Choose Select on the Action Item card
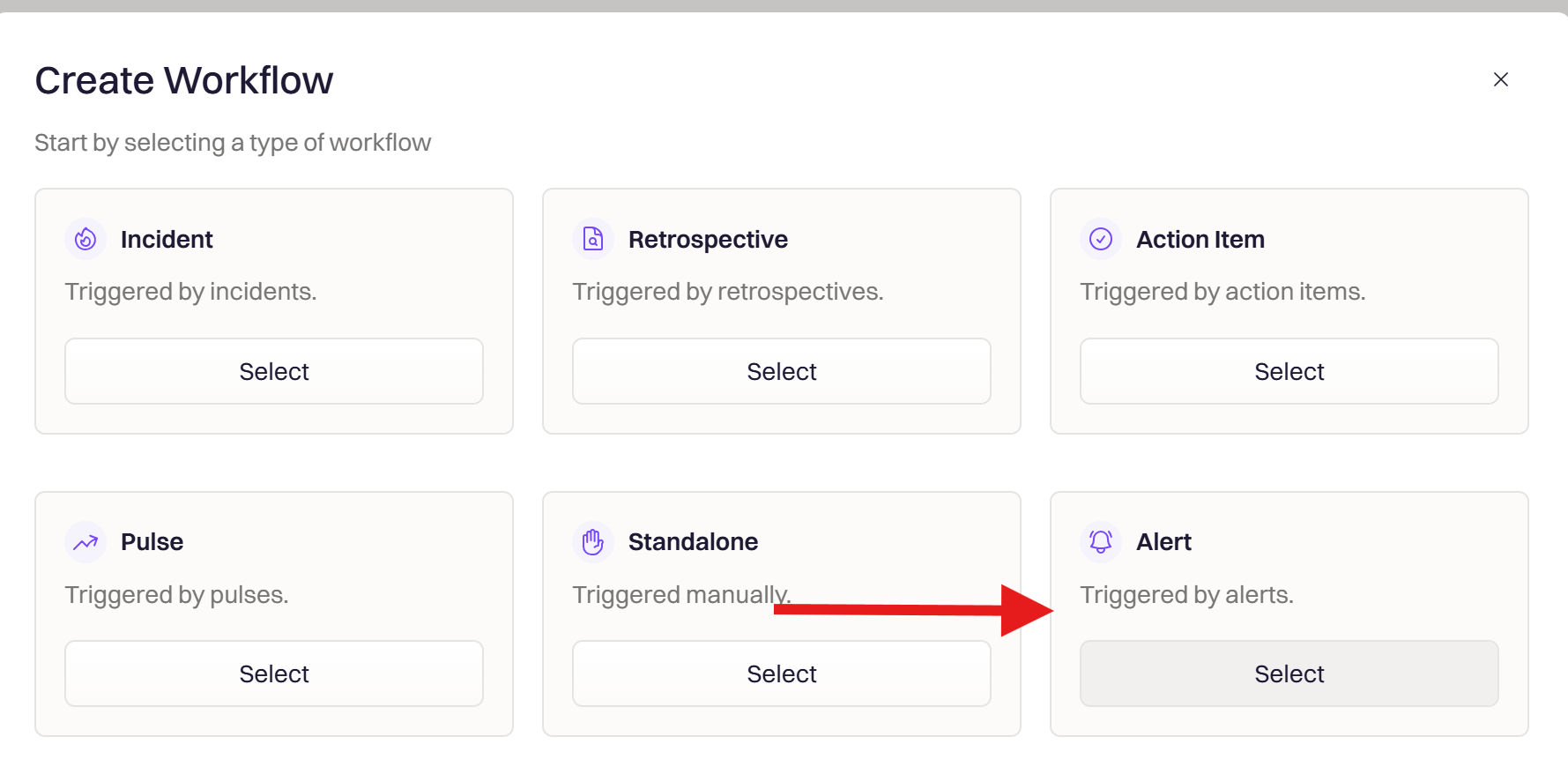Image resolution: width=1568 pixels, height=759 pixels. coord(1289,371)
